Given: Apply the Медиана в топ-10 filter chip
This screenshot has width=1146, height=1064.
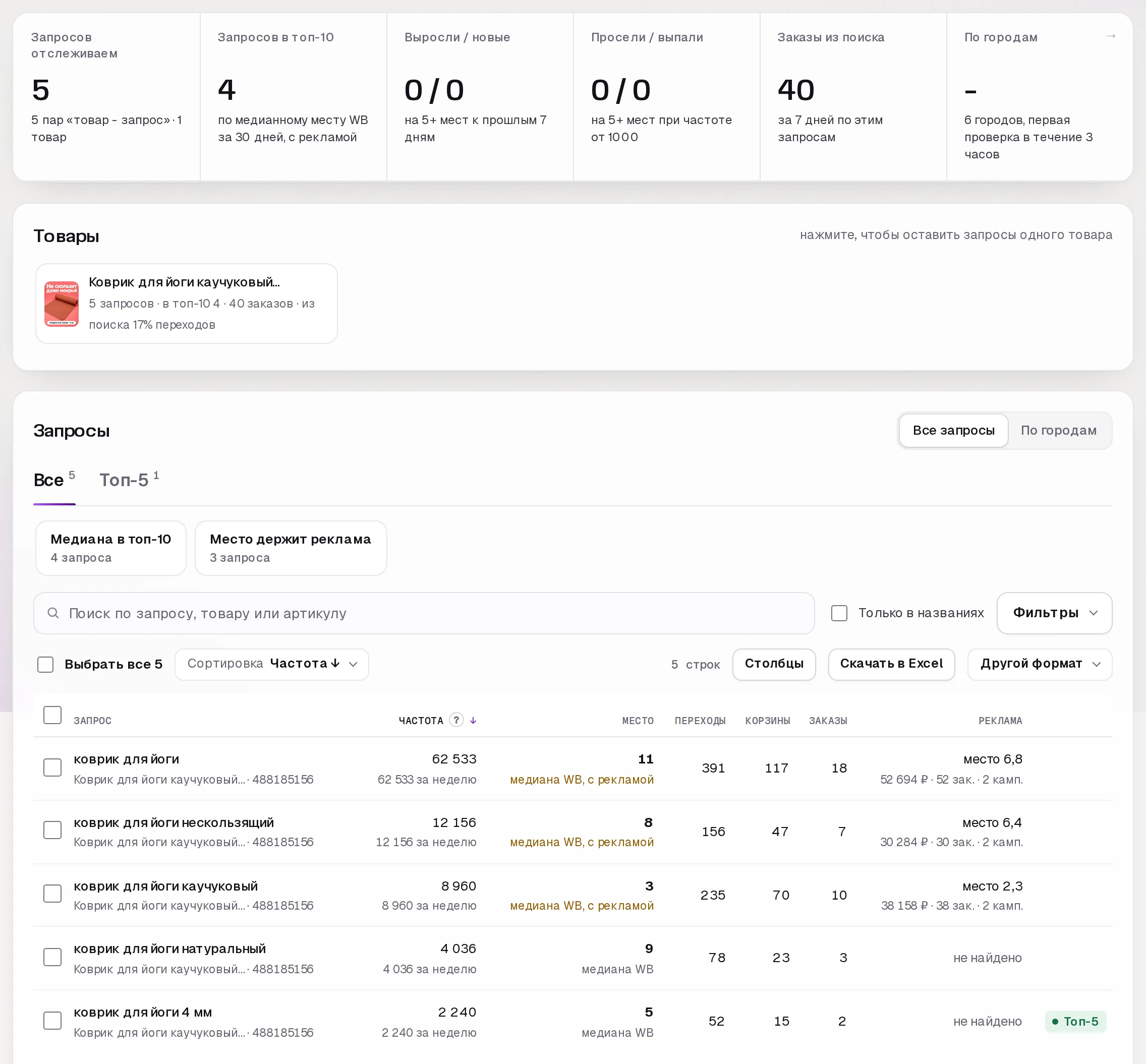Looking at the screenshot, I should (110, 548).
